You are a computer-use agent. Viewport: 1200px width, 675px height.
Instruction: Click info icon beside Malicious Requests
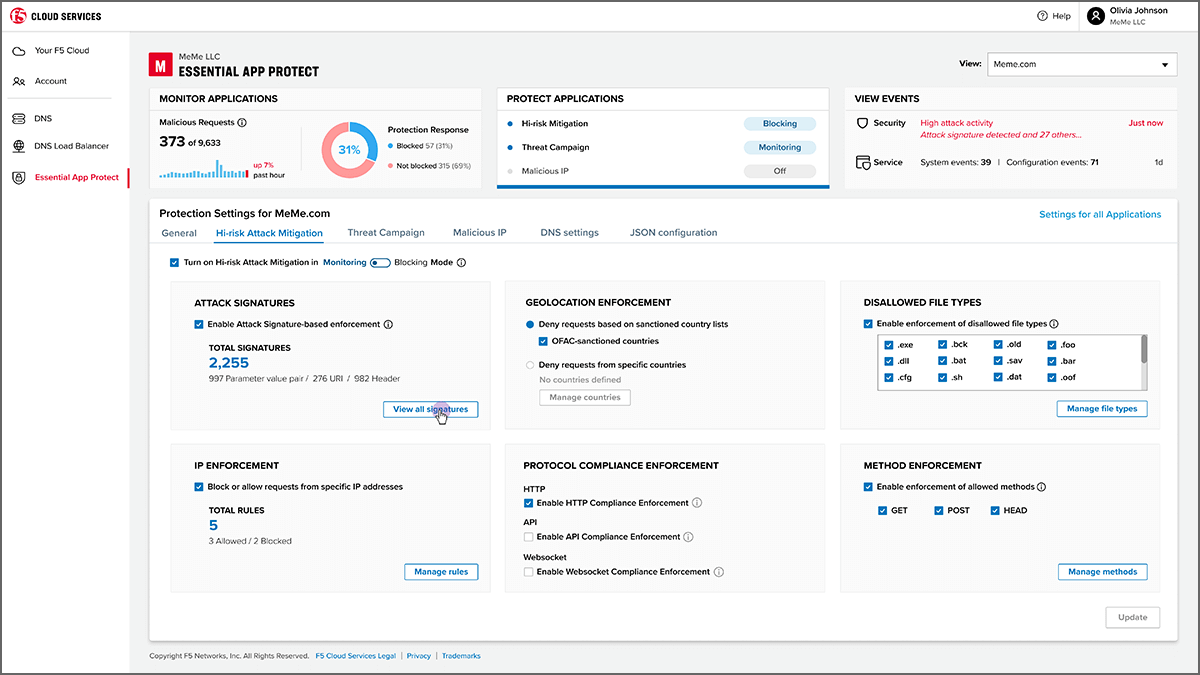point(242,123)
